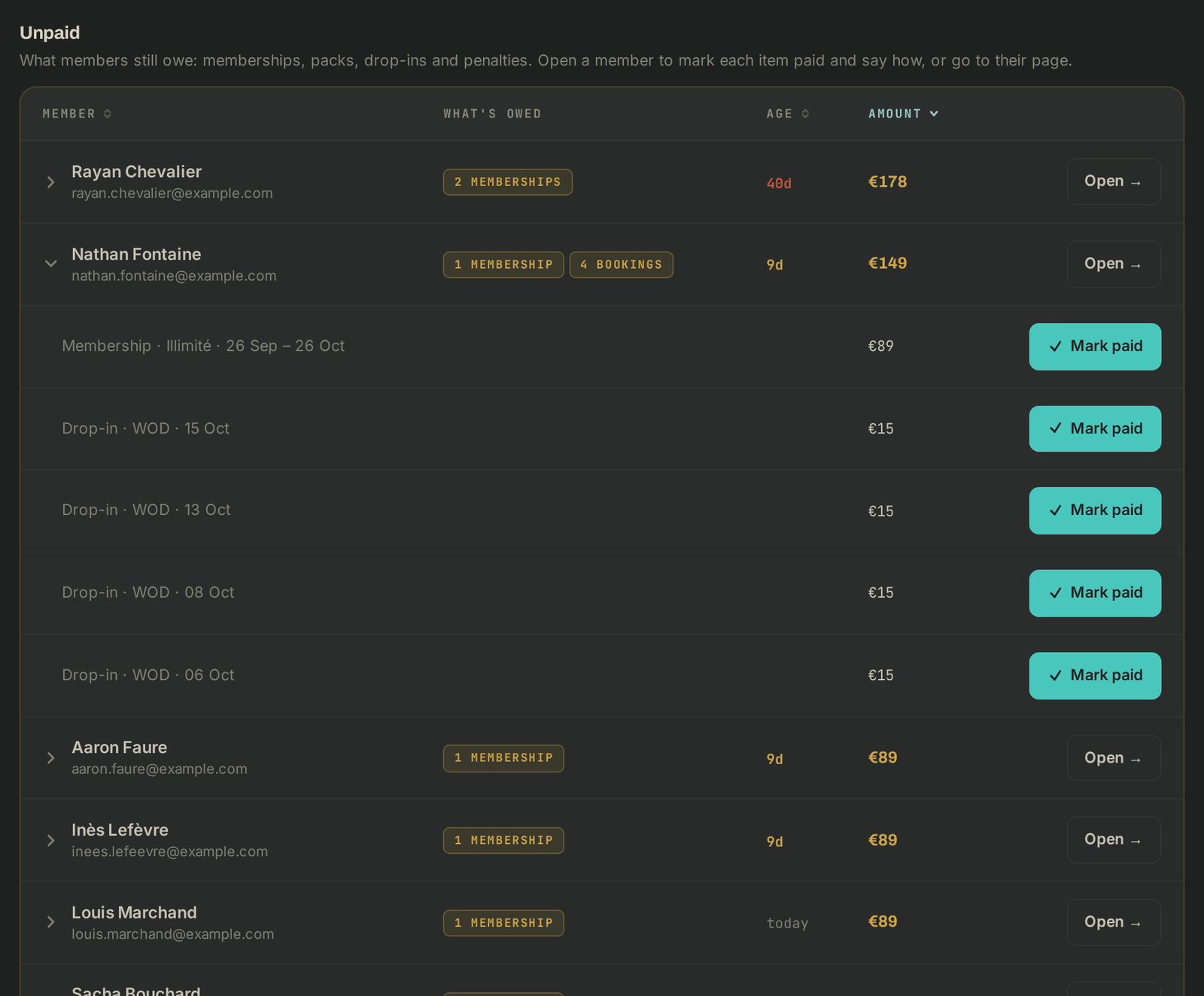Click Aaron Faure's '1 MEMBERSHIP' badge
Image resolution: width=1204 pixels, height=996 pixels.
coord(503,758)
